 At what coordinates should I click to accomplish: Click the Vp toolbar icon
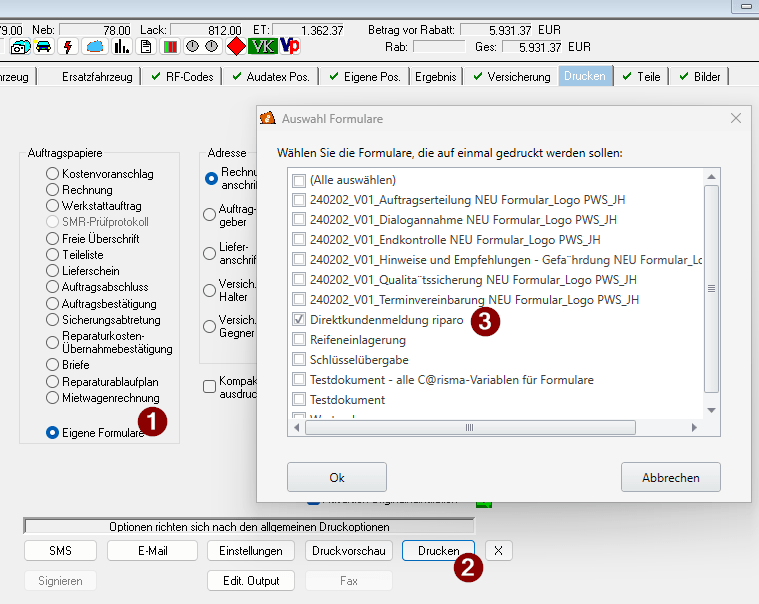pos(290,47)
